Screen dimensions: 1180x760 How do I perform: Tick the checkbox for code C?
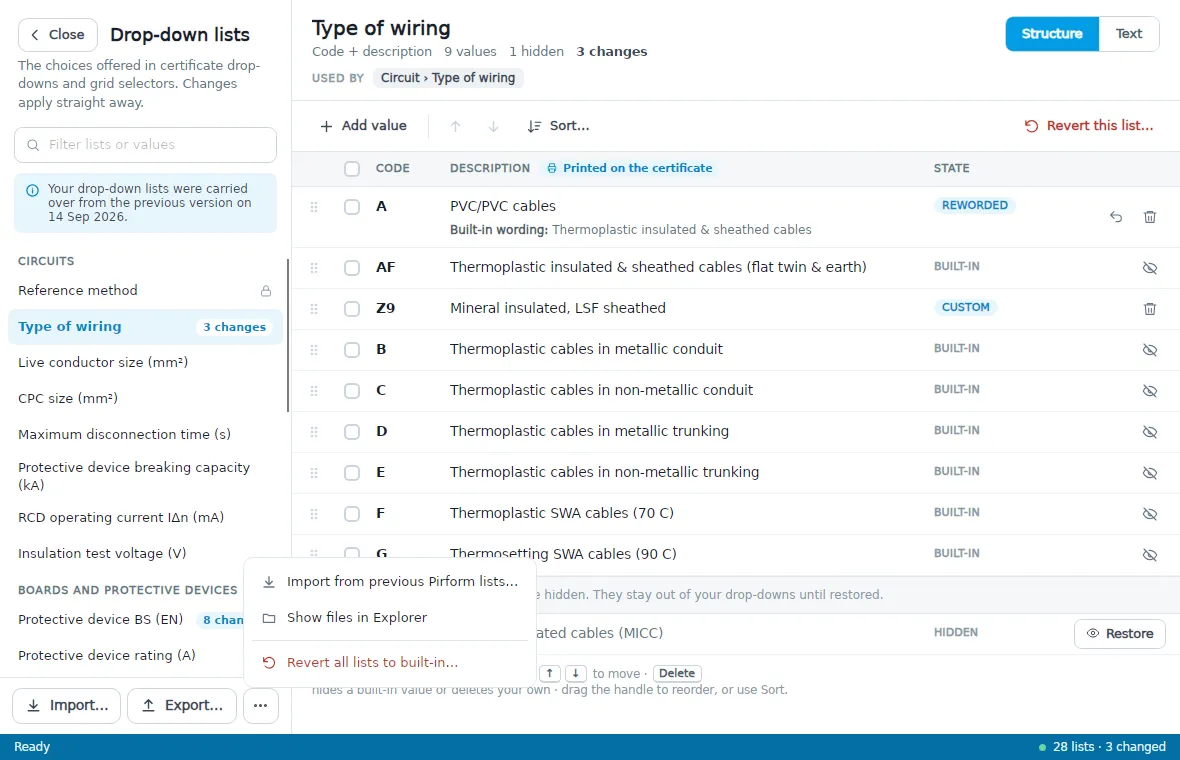pos(351,391)
